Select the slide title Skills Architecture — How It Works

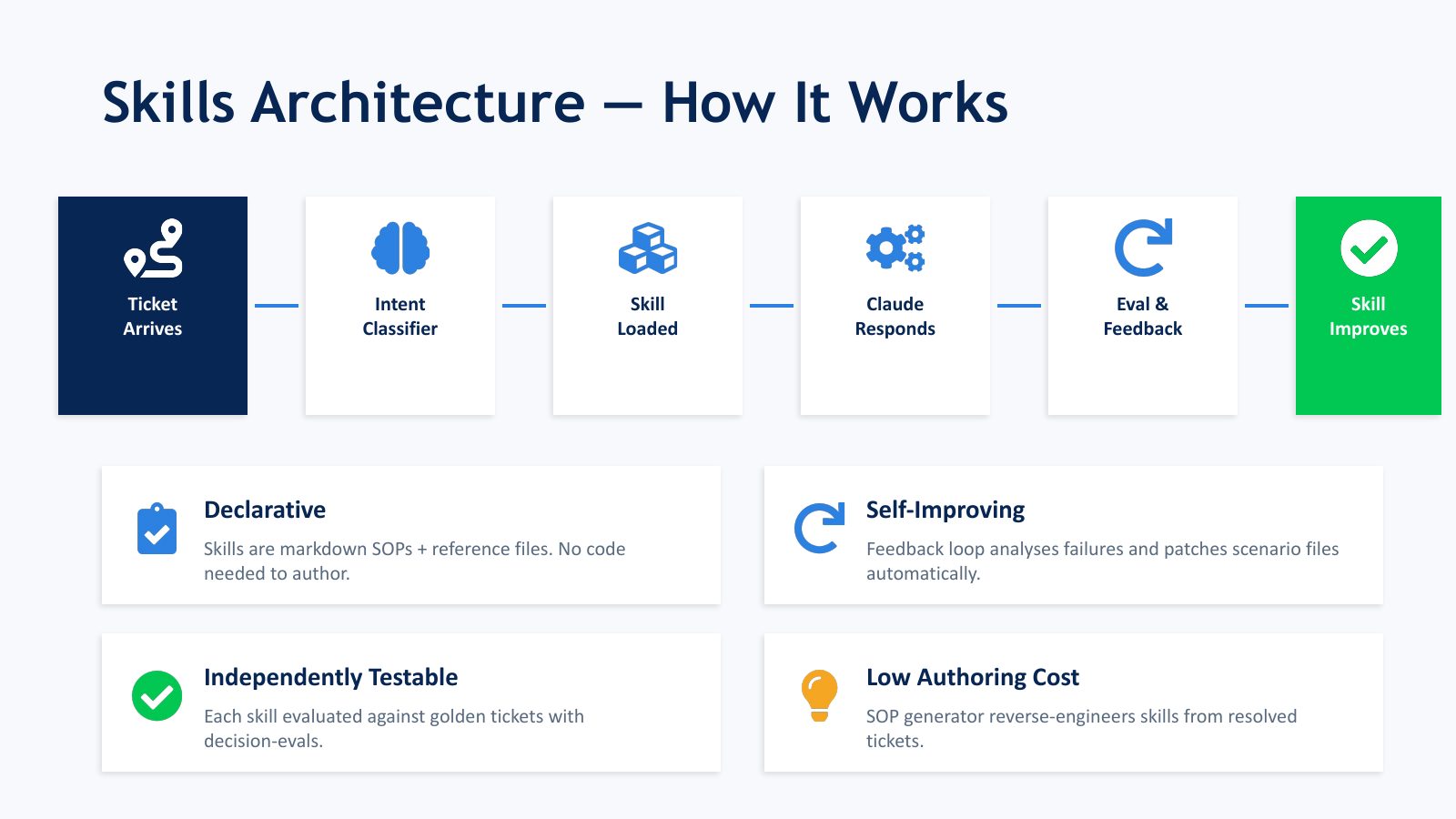click(x=555, y=102)
